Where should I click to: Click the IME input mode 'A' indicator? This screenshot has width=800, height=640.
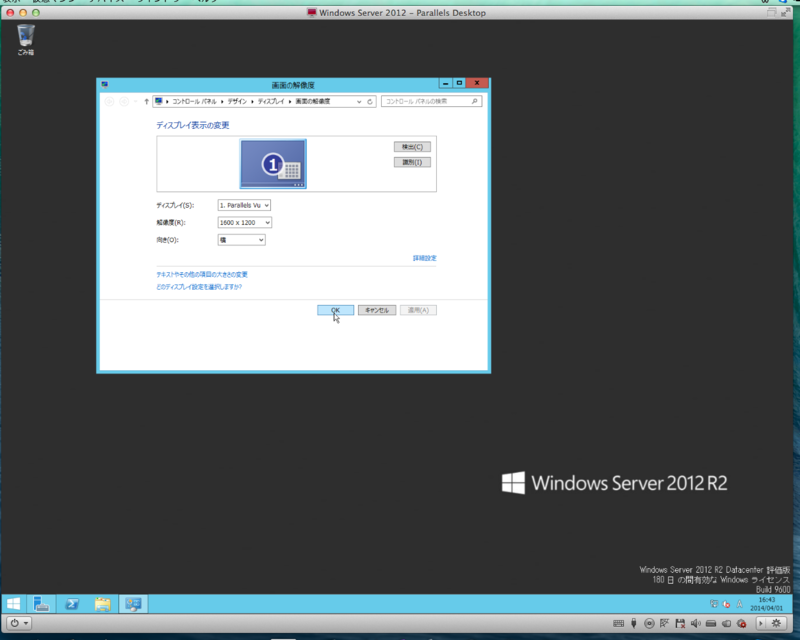[x=739, y=604]
